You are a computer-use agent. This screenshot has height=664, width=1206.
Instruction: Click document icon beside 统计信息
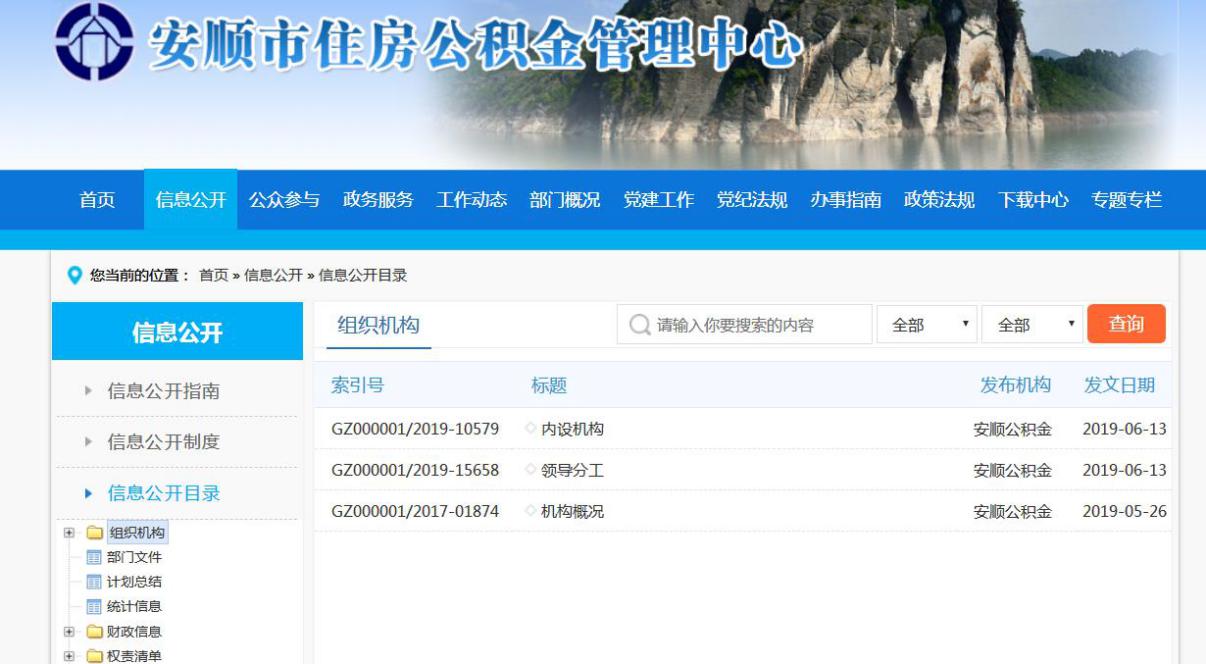point(94,607)
